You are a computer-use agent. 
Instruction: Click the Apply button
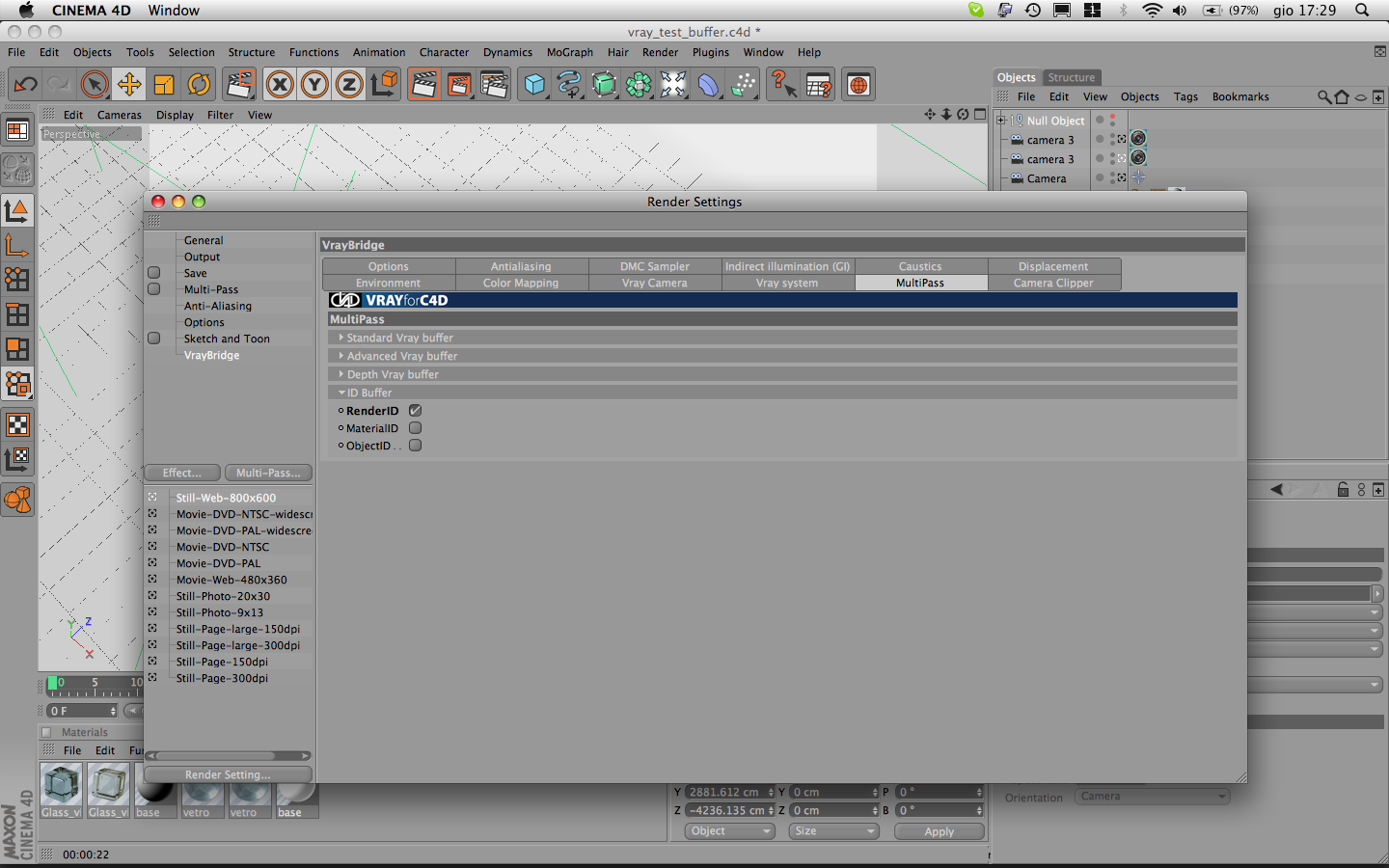[x=940, y=831]
